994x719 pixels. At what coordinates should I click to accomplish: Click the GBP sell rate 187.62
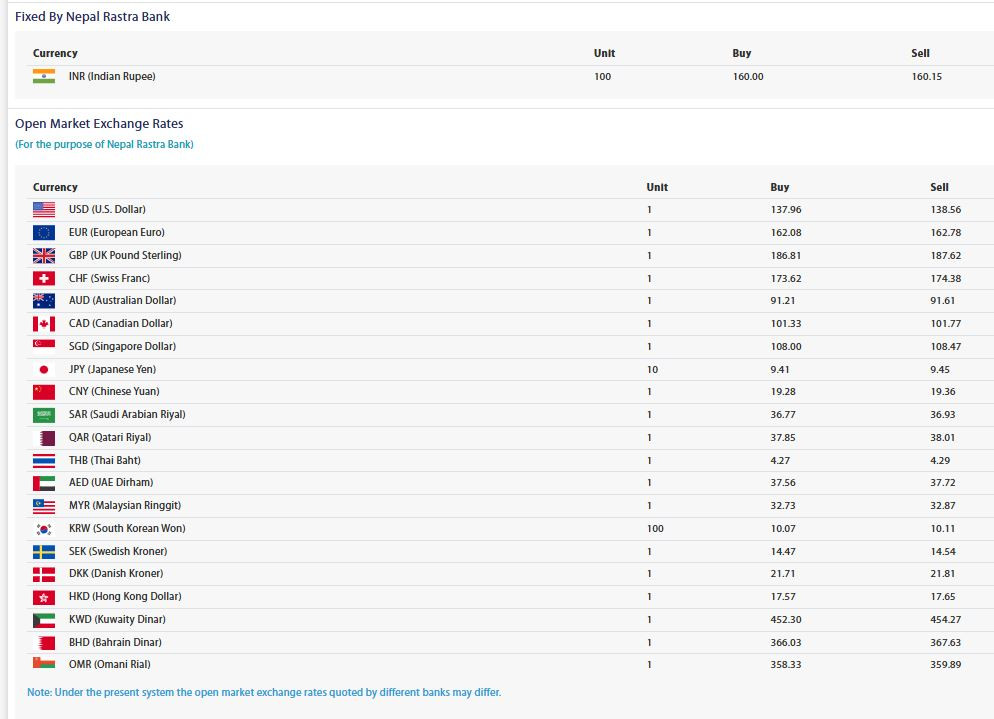pos(946,256)
